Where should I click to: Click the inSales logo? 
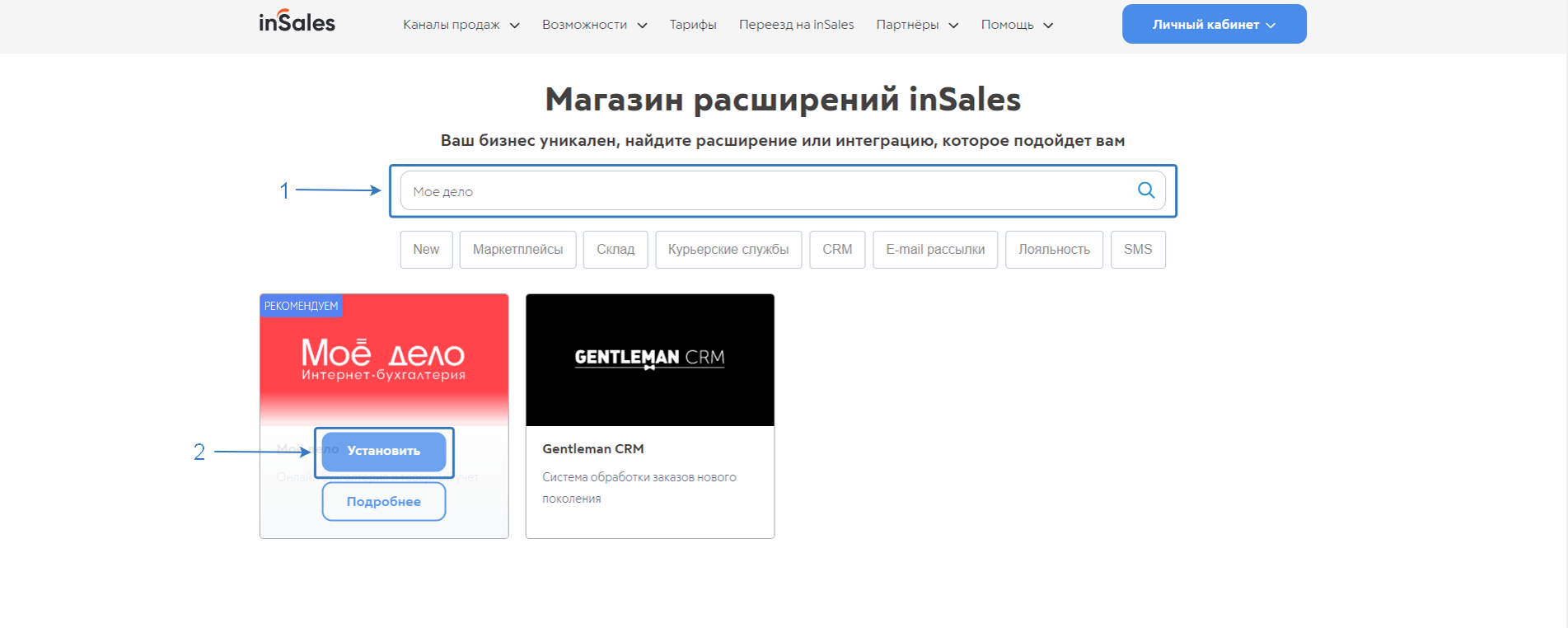297,21
